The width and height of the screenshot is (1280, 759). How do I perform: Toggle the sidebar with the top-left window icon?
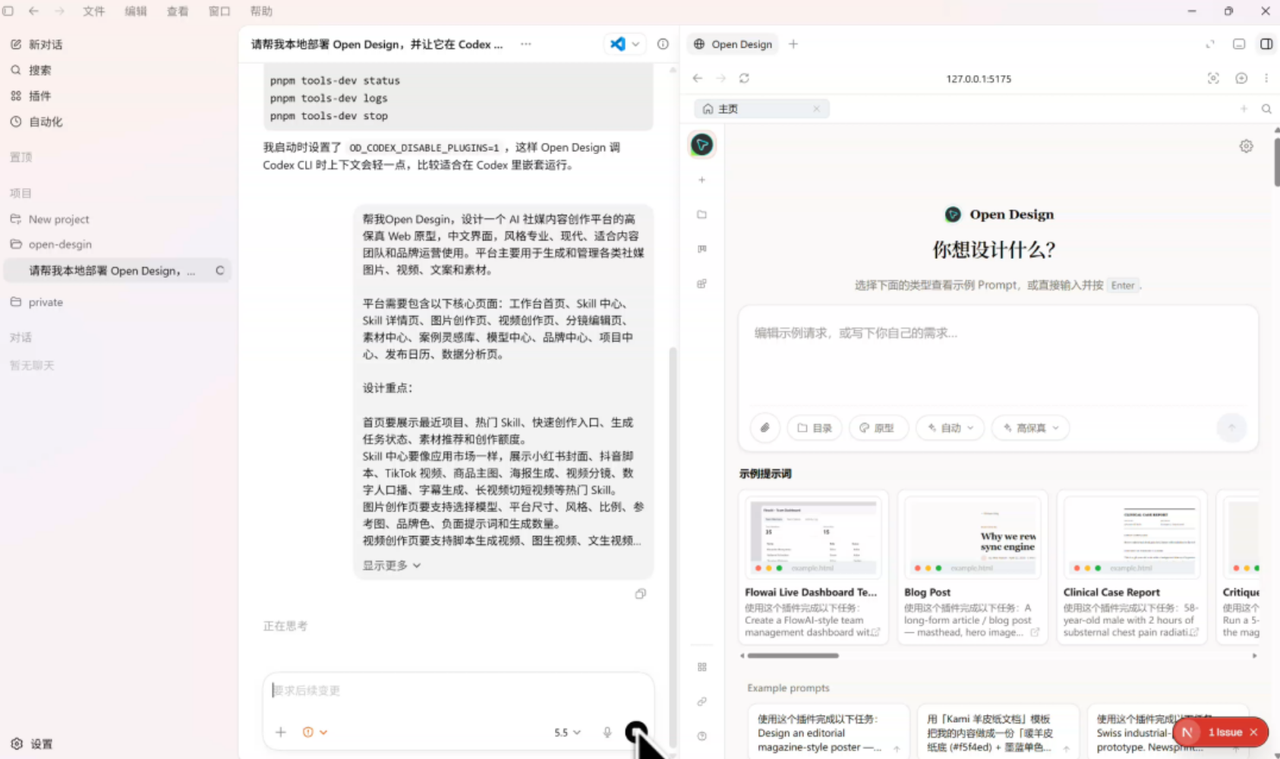(x=7, y=11)
